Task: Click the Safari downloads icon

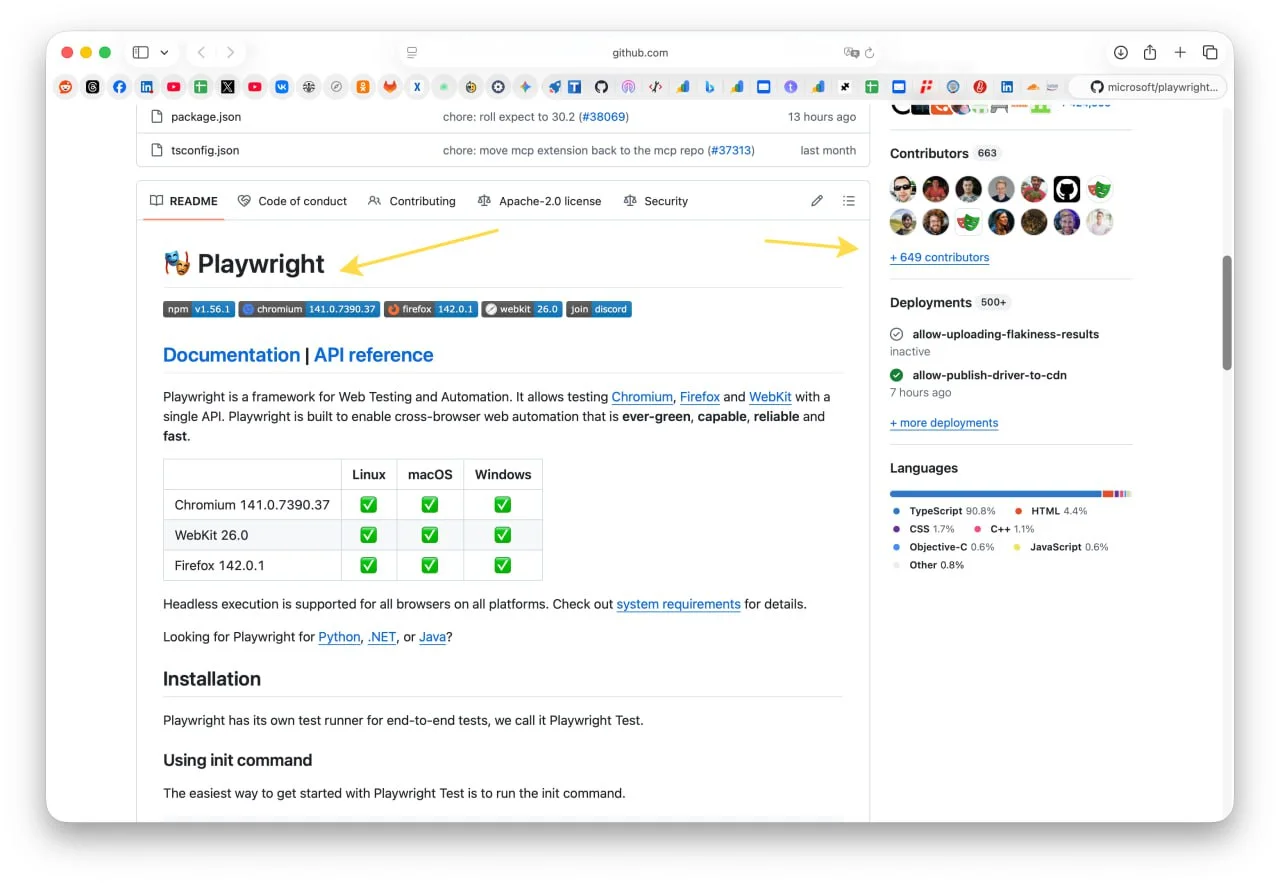Action: (1121, 52)
